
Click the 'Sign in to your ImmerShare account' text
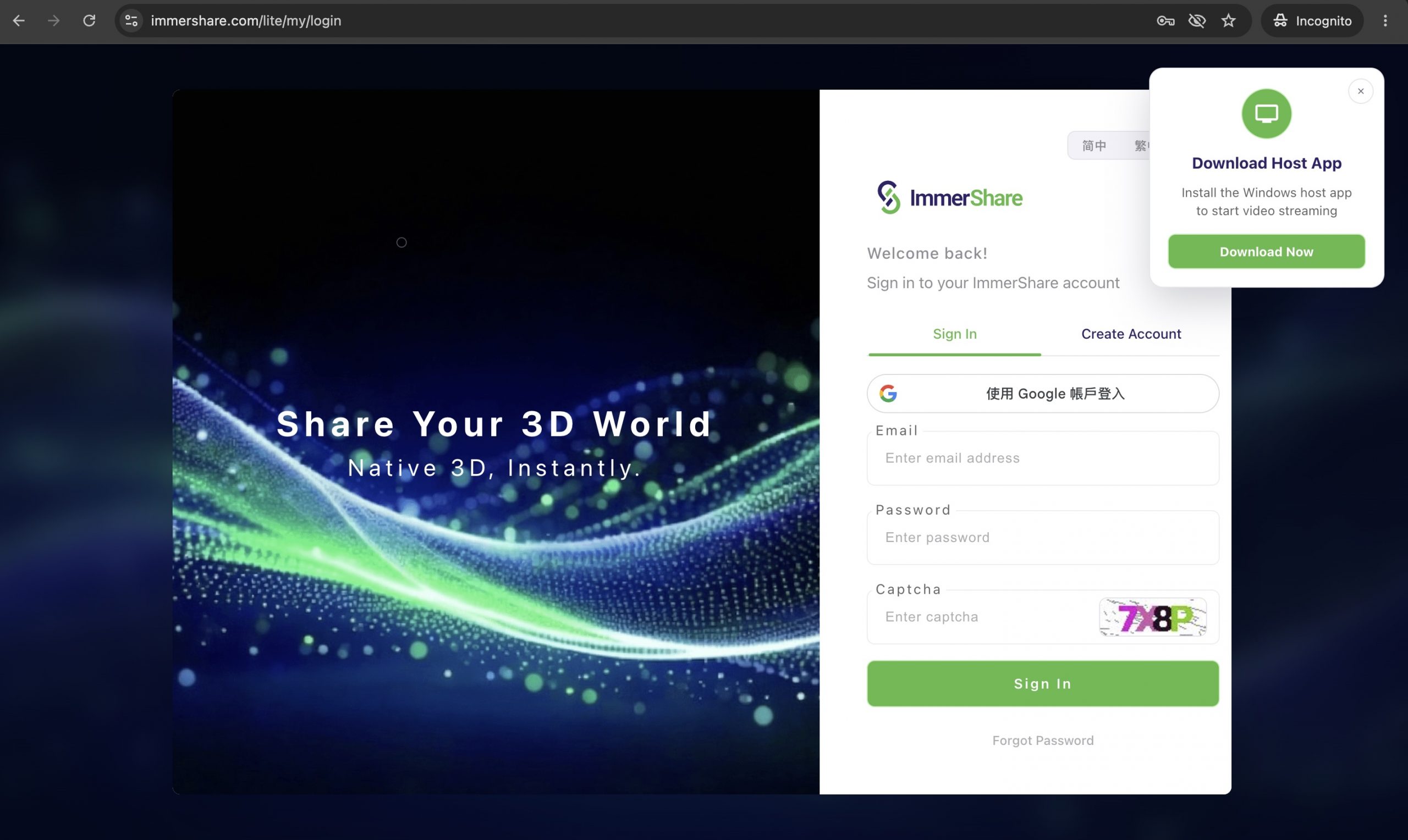coord(993,283)
